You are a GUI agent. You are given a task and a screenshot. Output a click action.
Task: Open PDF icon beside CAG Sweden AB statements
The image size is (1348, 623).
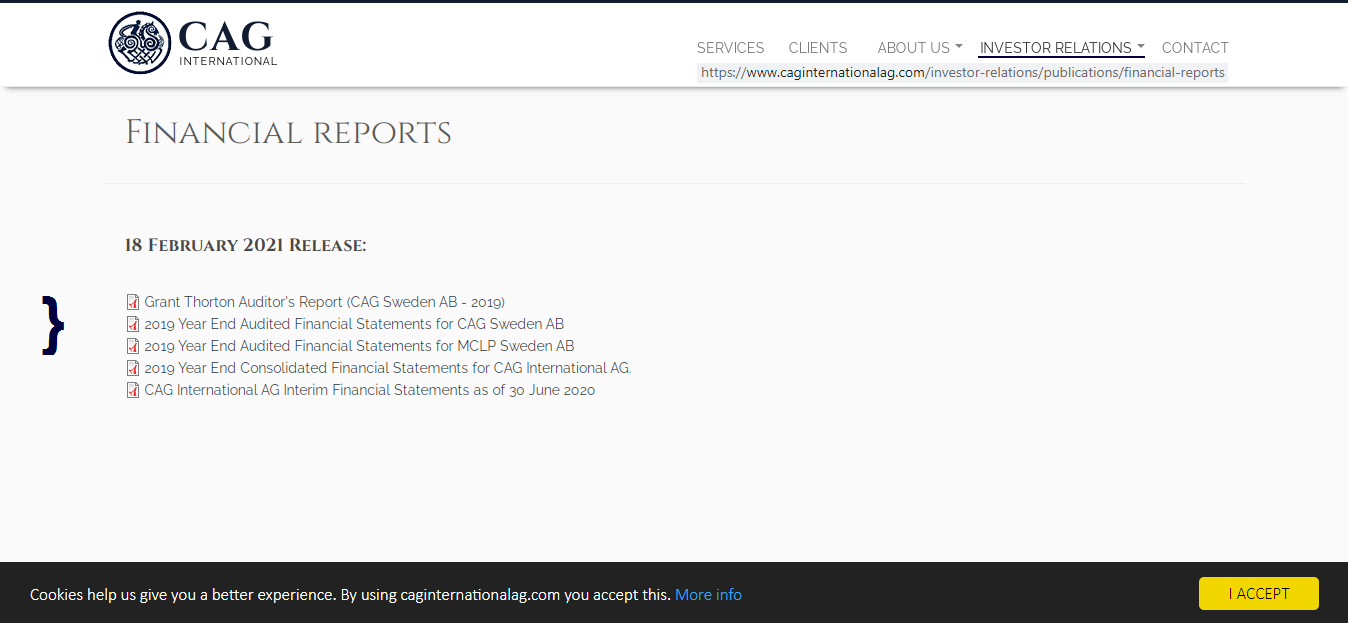pos(133,324)
